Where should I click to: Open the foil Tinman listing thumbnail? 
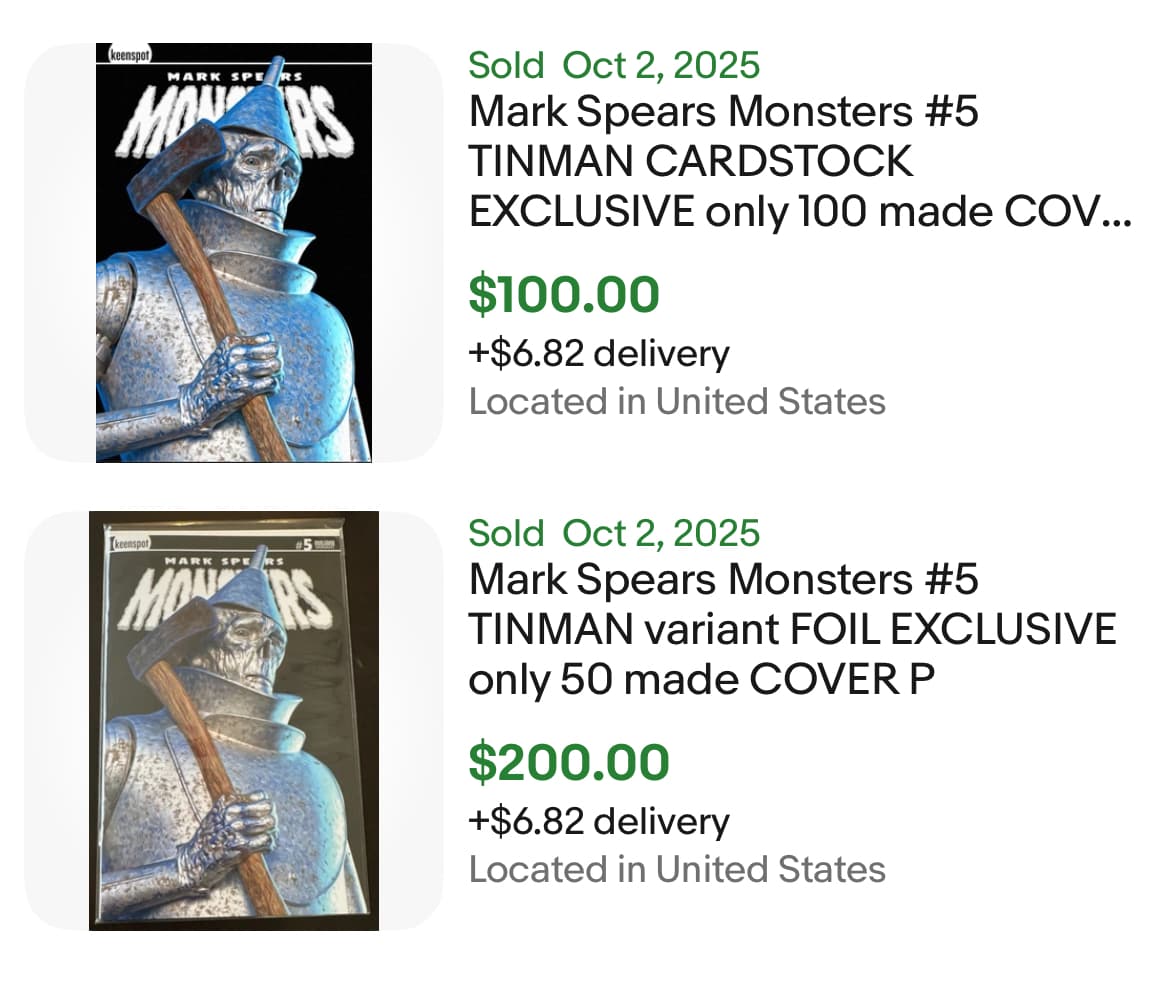click(233, 720)
